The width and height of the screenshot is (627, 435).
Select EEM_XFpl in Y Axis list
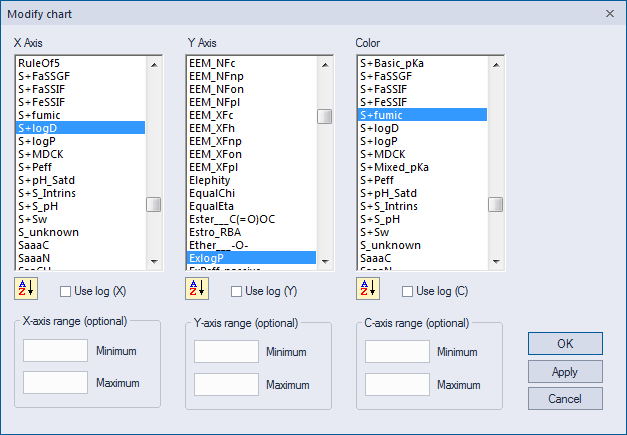click(x=252, y=167)
